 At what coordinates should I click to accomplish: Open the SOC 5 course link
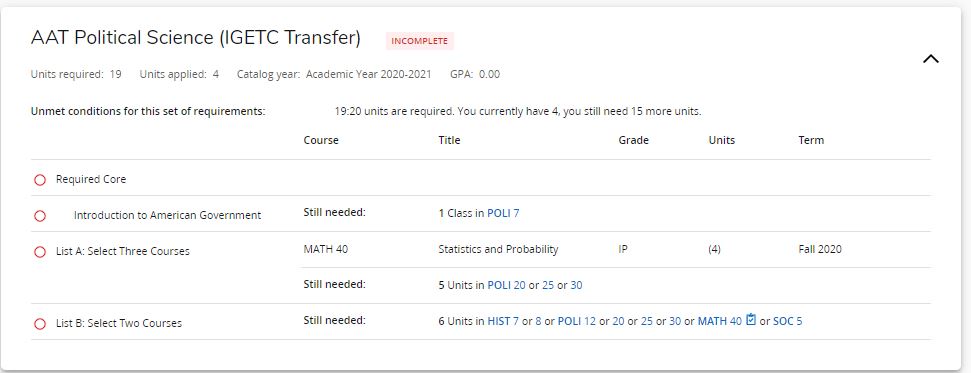click(x=788, y=321)
